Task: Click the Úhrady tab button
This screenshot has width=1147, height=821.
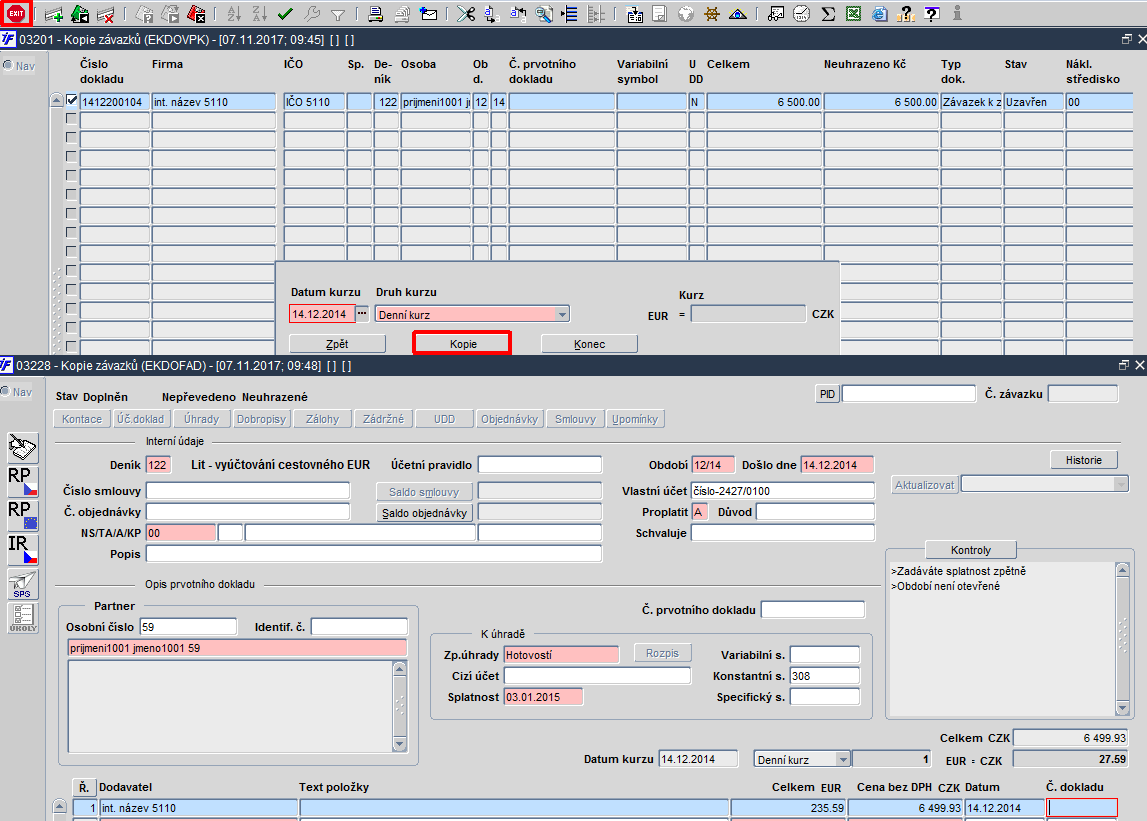Action: [x=201, y=419]
